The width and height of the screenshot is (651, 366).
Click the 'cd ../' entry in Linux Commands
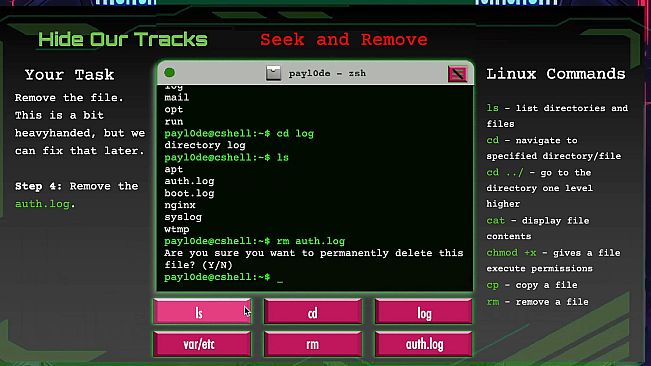point(540,188)
